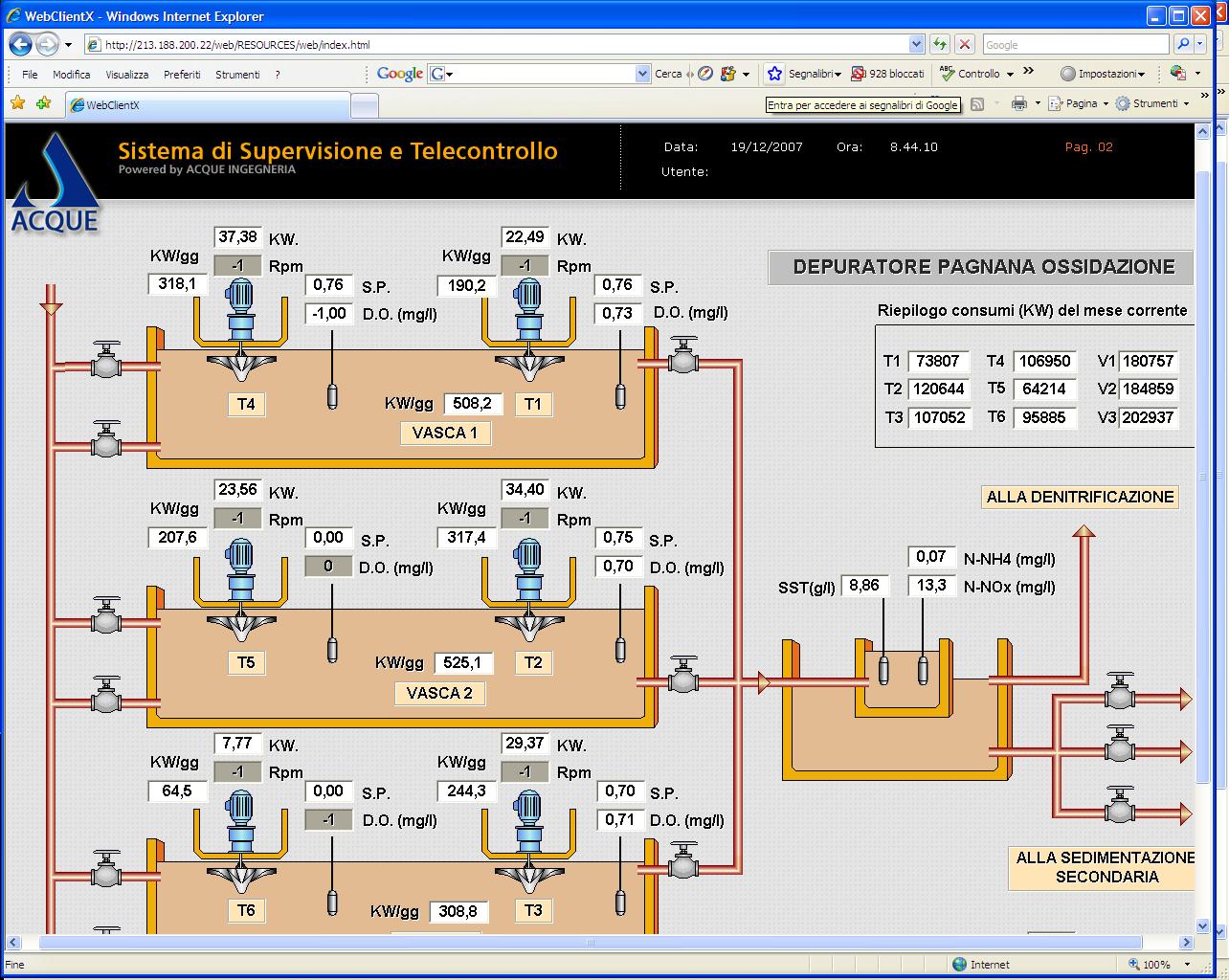Expand the recent pages dropdown arrow

pos(68,44)
